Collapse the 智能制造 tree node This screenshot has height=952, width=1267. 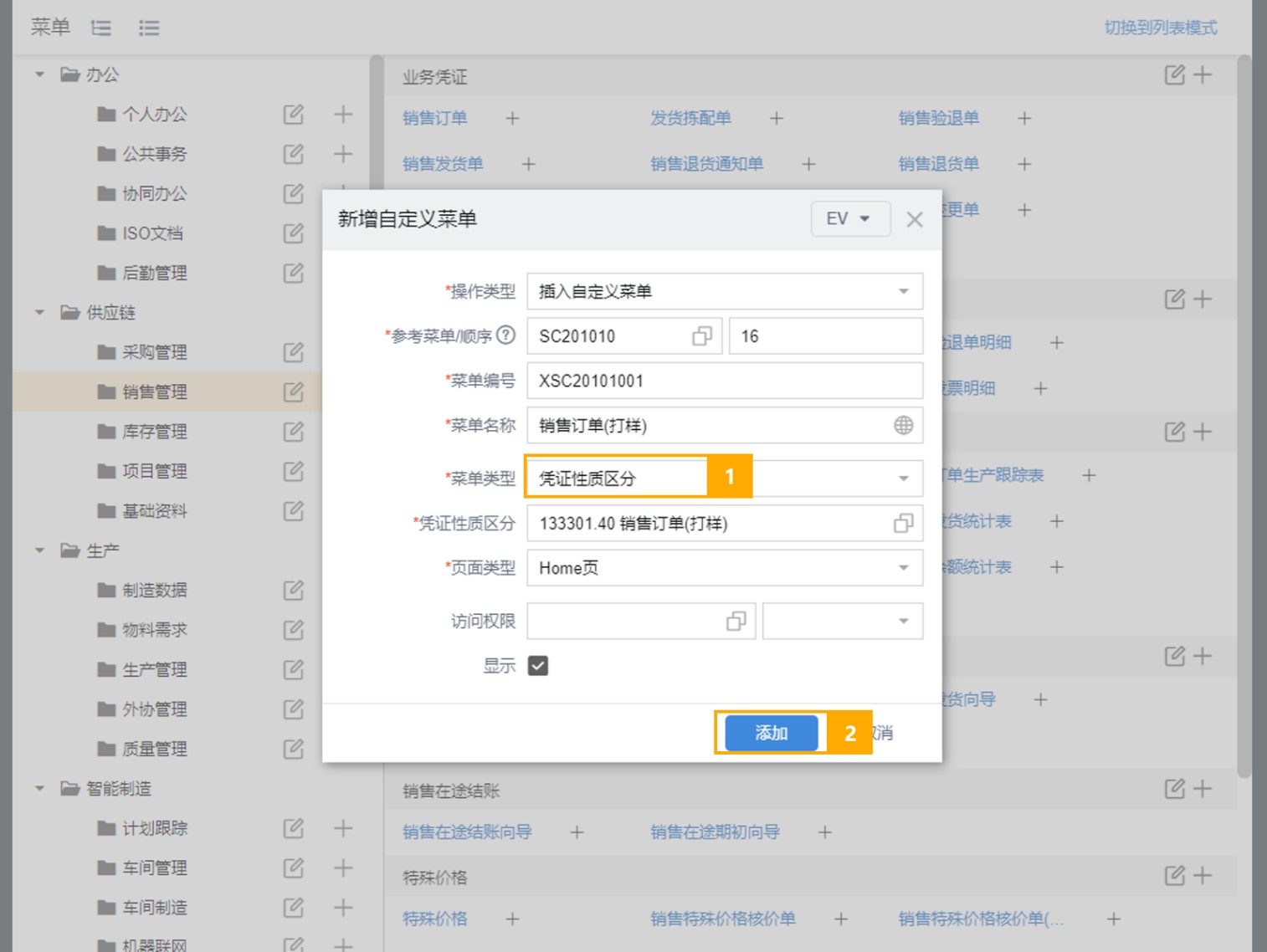tap(39, 788)
